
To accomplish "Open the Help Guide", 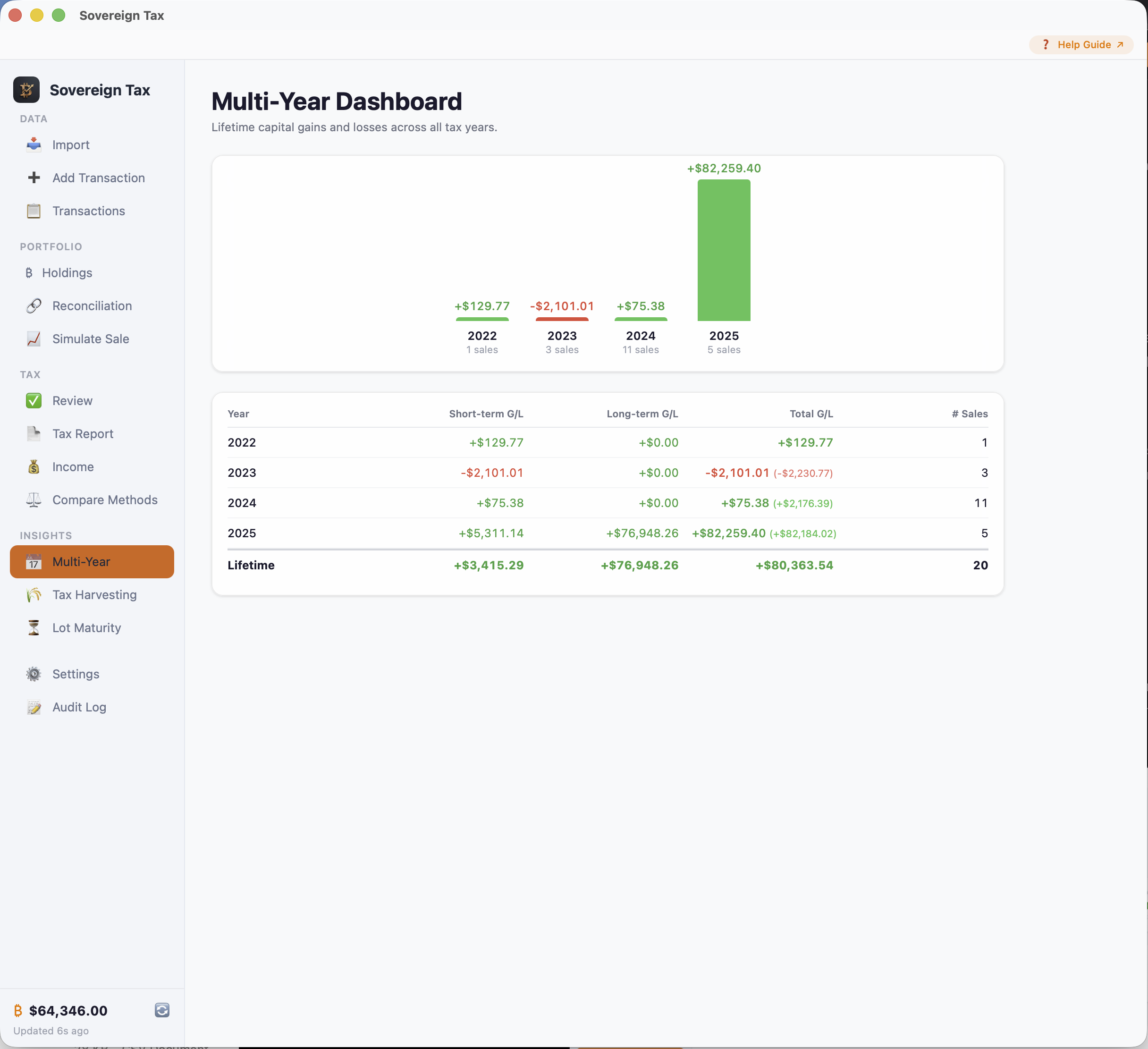I will coord(1081,44).
